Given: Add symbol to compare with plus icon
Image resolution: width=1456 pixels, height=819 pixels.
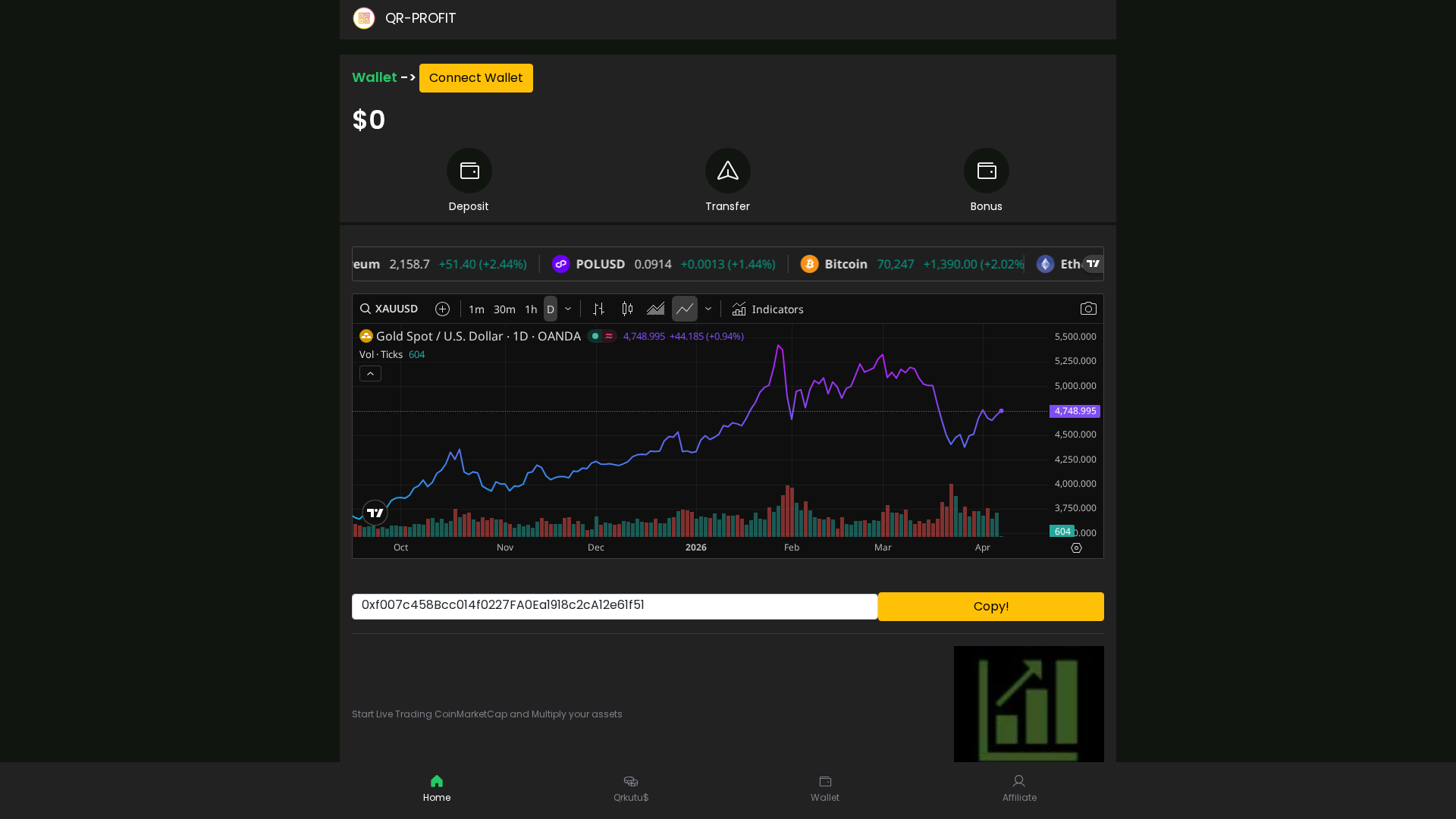Looking at the screenshot, I should (443, 309).
